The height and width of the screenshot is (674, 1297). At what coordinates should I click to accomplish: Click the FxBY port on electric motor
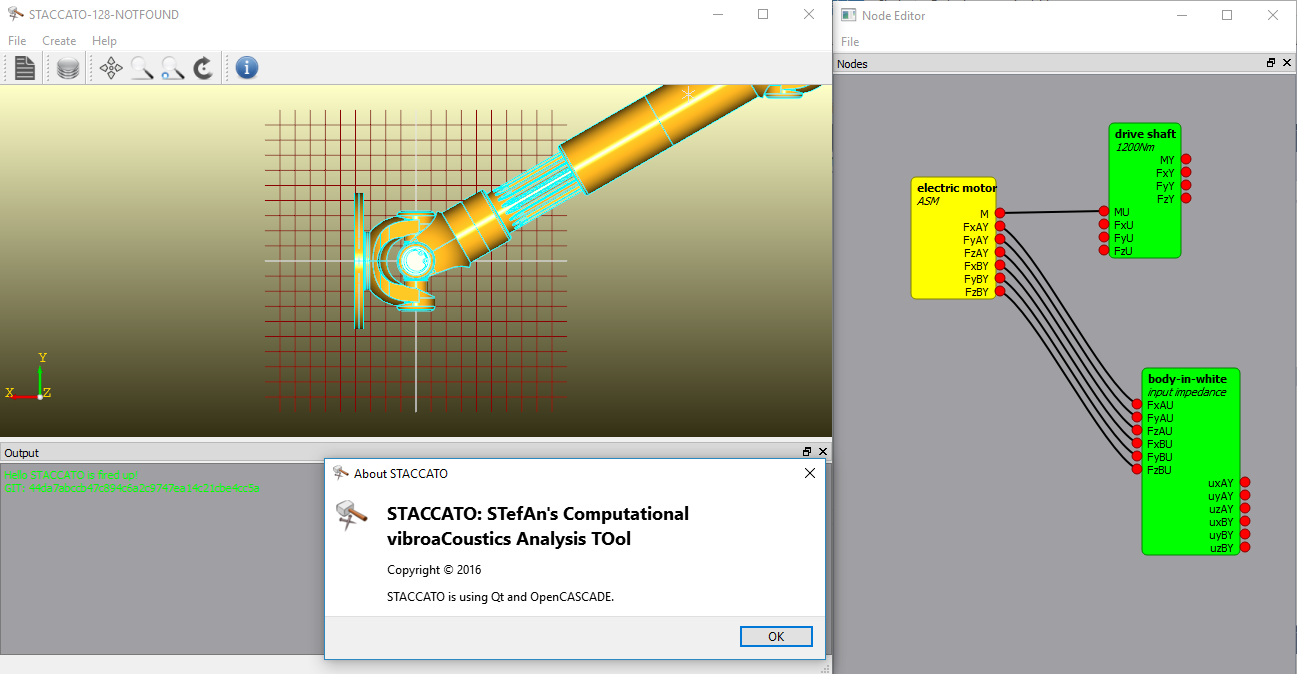click(x=1001, y=266)
